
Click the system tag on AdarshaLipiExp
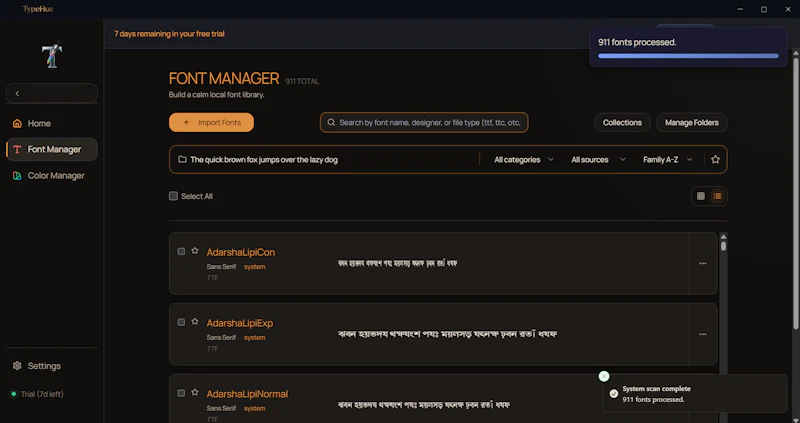point(254,338)
